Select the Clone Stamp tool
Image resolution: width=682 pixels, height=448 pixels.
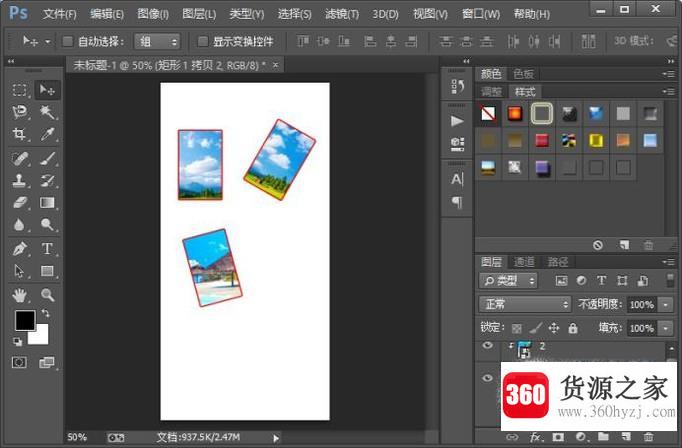[19, 181]
